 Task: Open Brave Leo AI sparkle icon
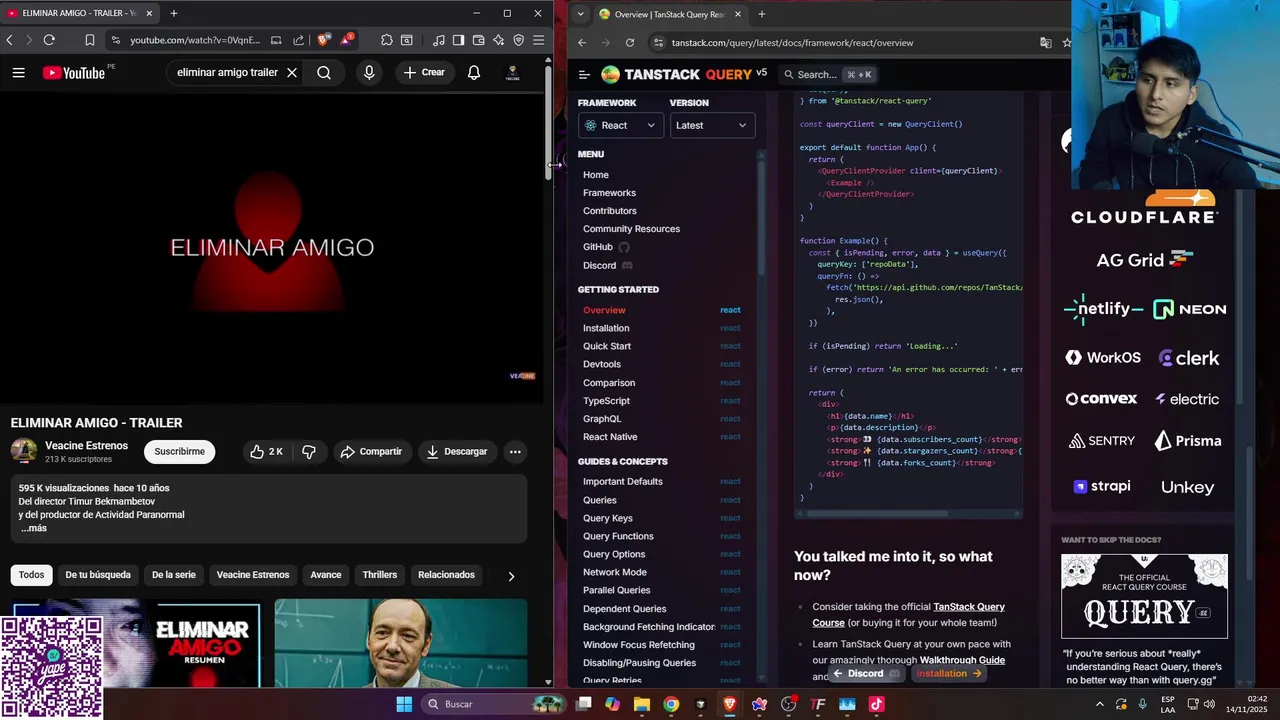point(498,40)
